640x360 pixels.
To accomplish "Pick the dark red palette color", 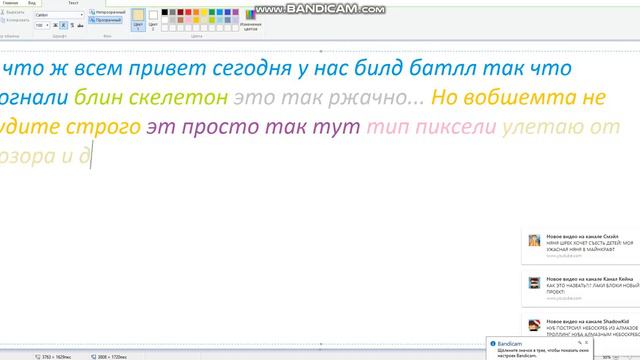I will pyautogui.click(x=180, y=12).
